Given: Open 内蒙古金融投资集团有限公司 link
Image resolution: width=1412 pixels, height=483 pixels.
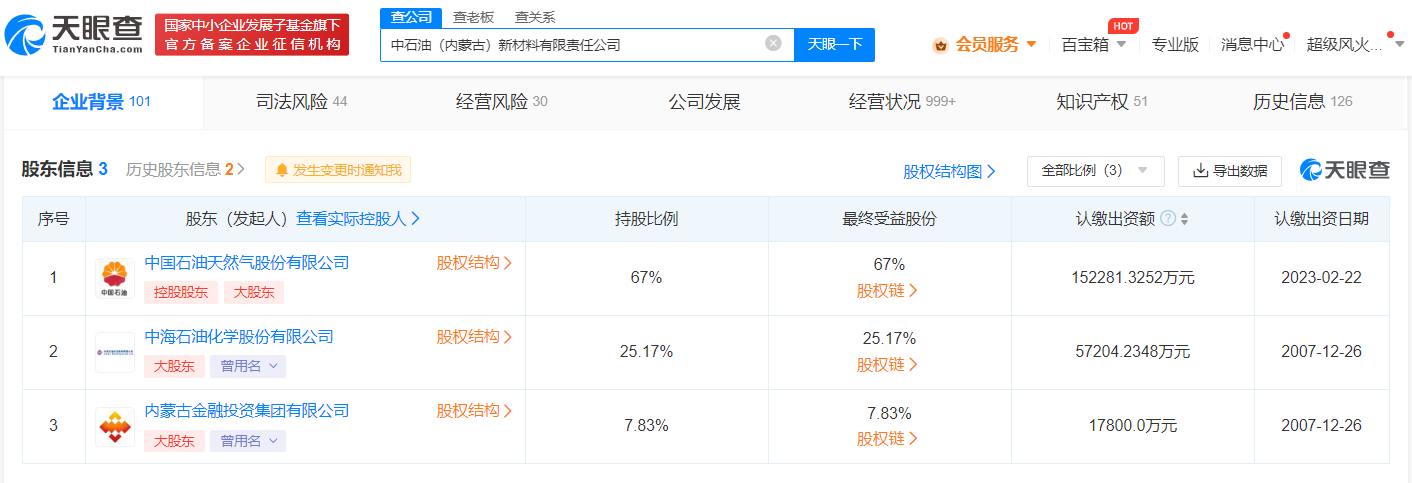Looking at the screenshot, I should click(247, 411).
